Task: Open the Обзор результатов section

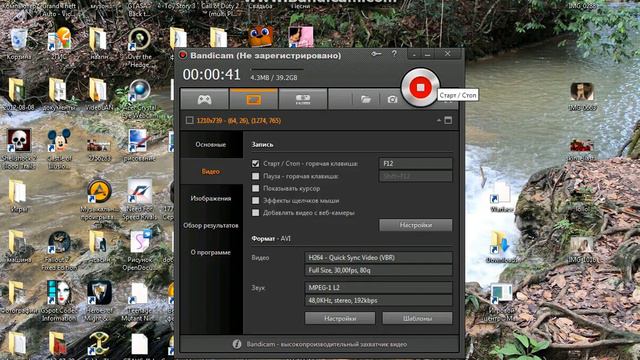Action: [x=211, y=225]
